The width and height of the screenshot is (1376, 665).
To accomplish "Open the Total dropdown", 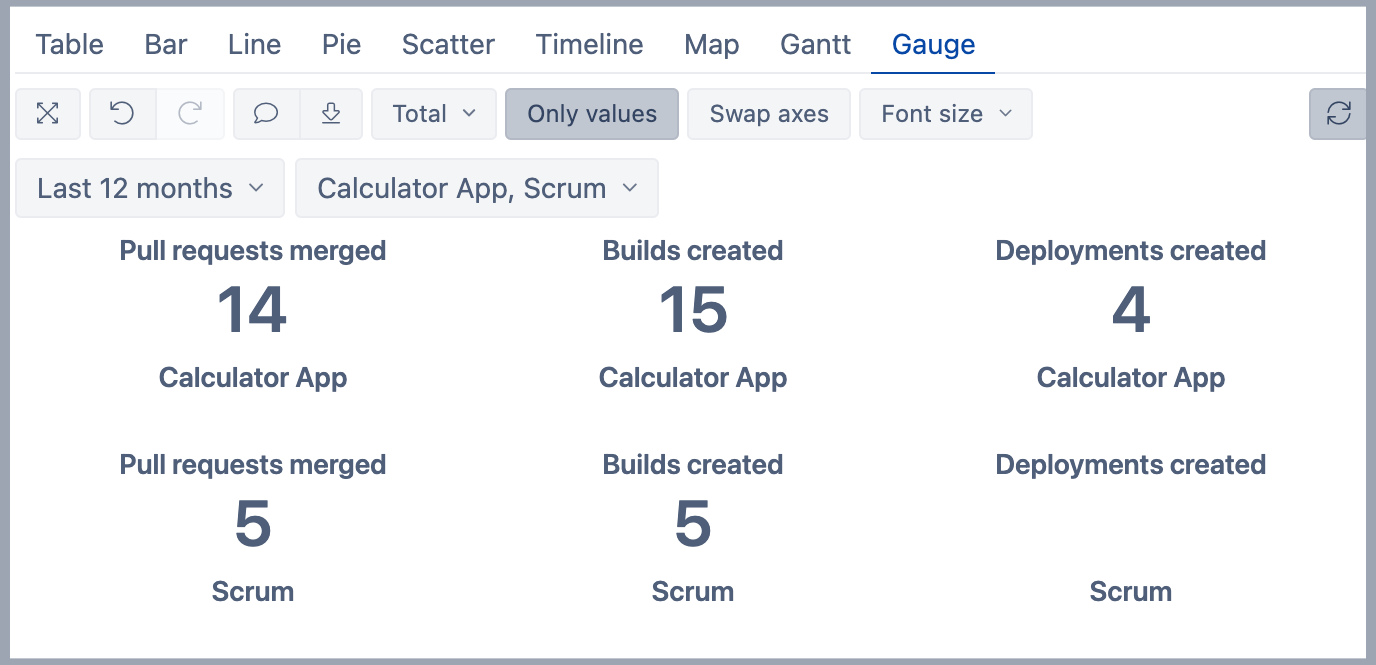I will pos(433,114).
